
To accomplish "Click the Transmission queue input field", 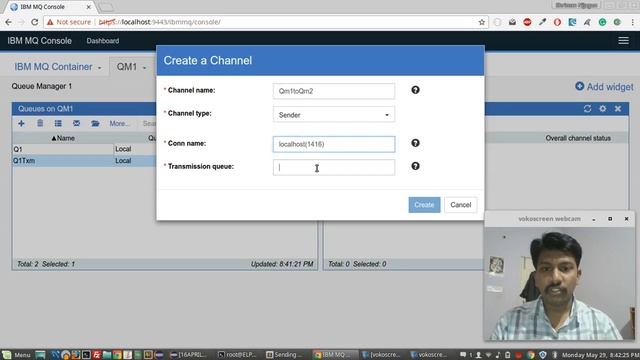I will [x=333, y=167].
